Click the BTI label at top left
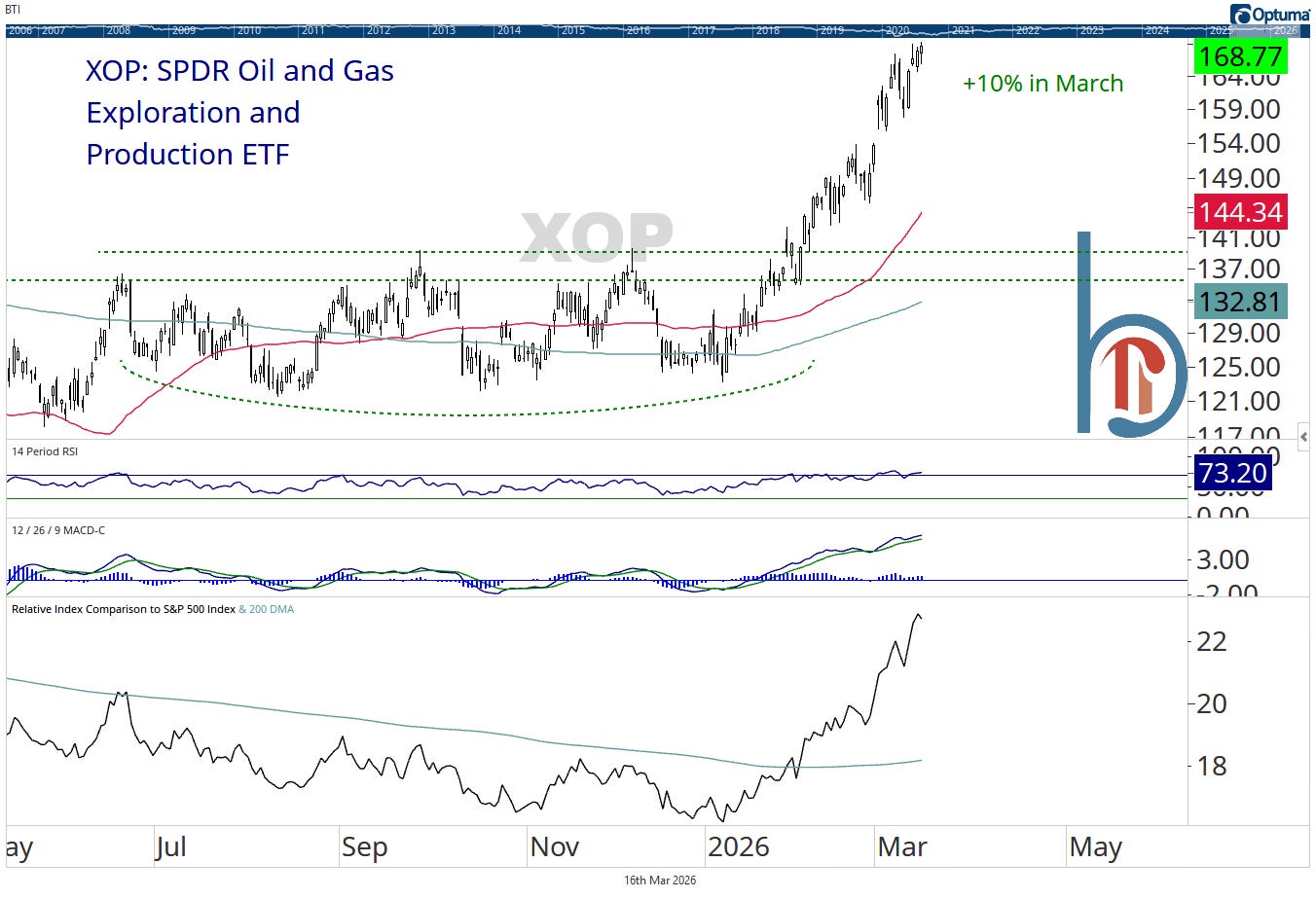Screen dimensions: 1316x899 pos(14,10)
